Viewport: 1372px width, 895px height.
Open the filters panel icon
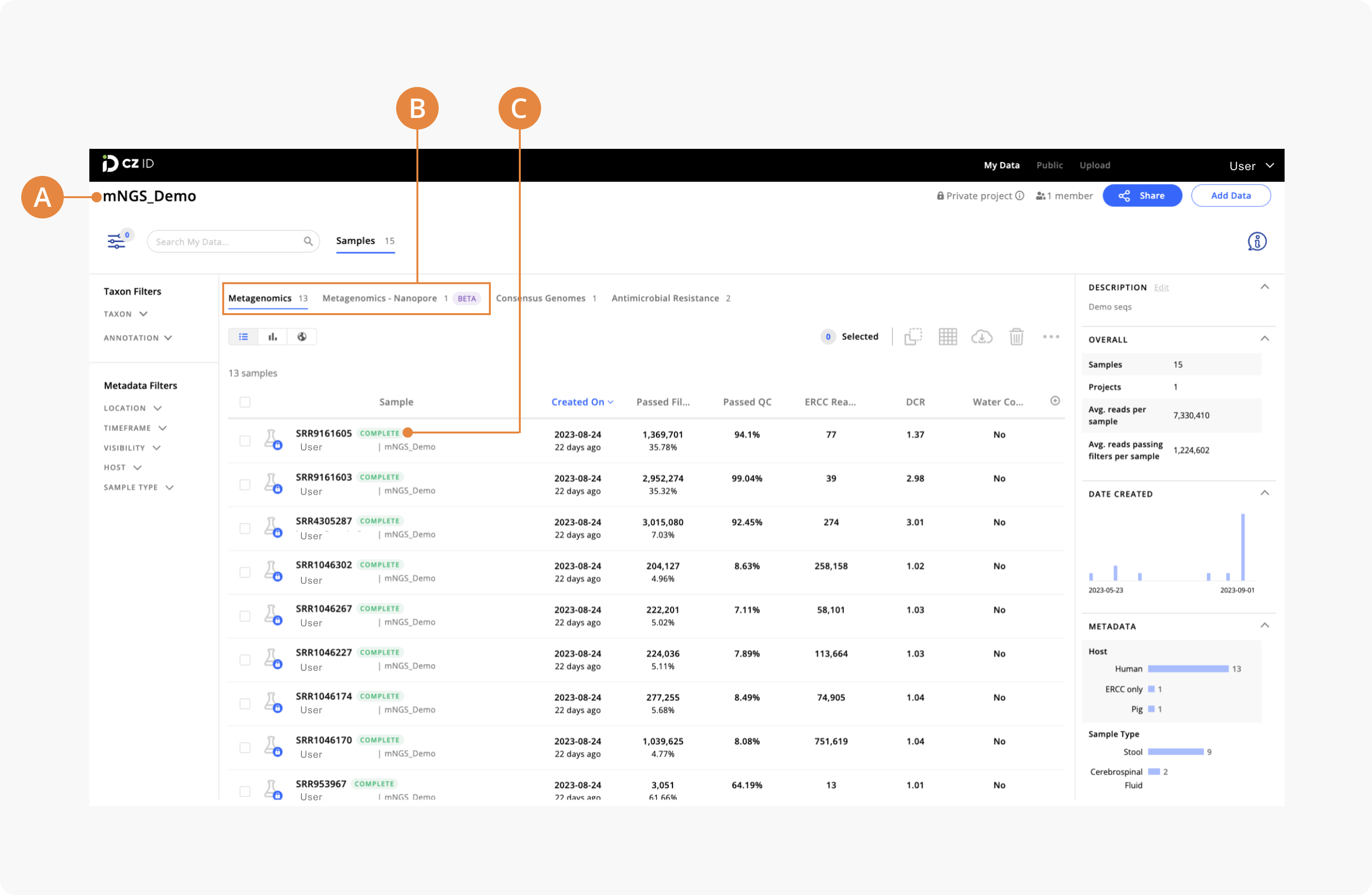116,241
